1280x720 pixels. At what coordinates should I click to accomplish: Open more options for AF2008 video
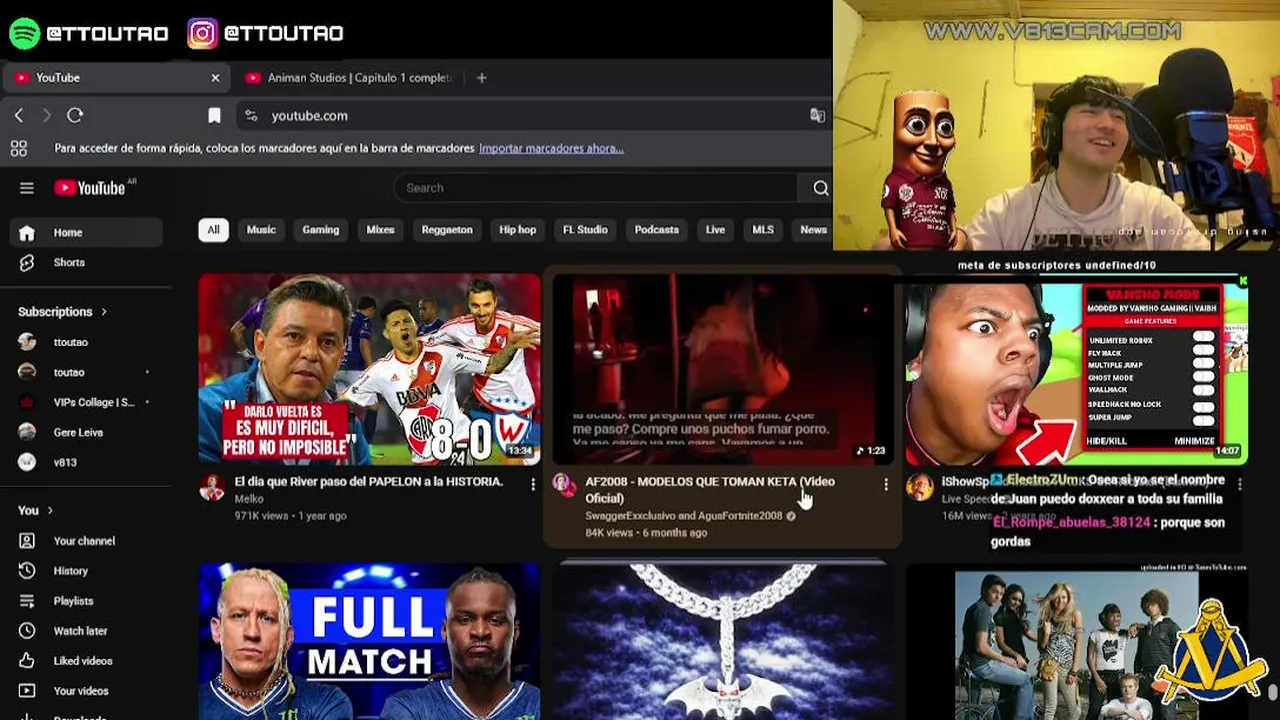pyautogui.click(x=885, y=485)
